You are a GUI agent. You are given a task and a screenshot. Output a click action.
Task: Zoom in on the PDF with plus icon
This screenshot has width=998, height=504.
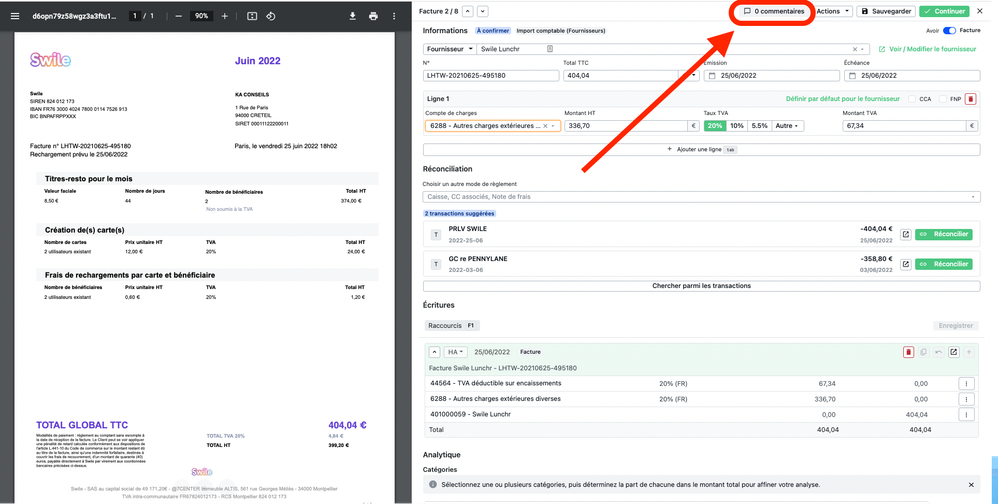(224, 16)
